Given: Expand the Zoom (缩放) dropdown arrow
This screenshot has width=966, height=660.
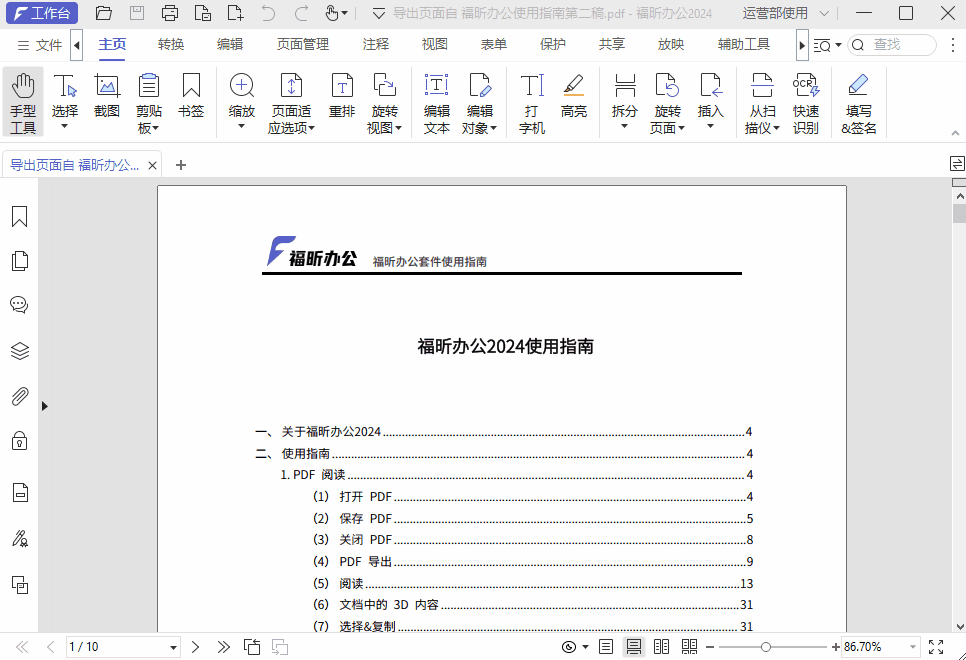Looking at the screenshot, I should [x=241, y=126].
